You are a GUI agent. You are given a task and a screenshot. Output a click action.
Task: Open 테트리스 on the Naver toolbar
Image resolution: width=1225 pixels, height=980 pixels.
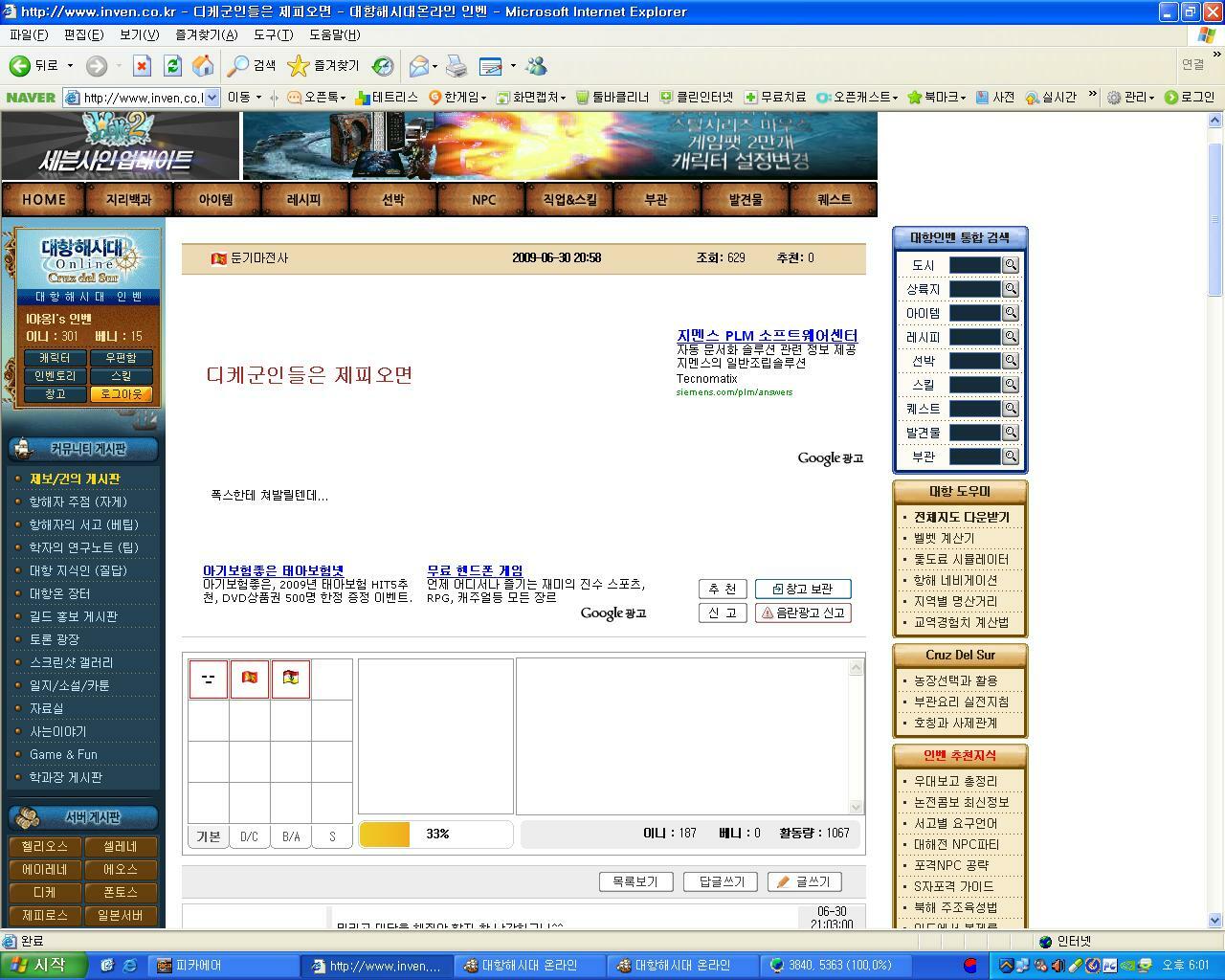[387, 98]
